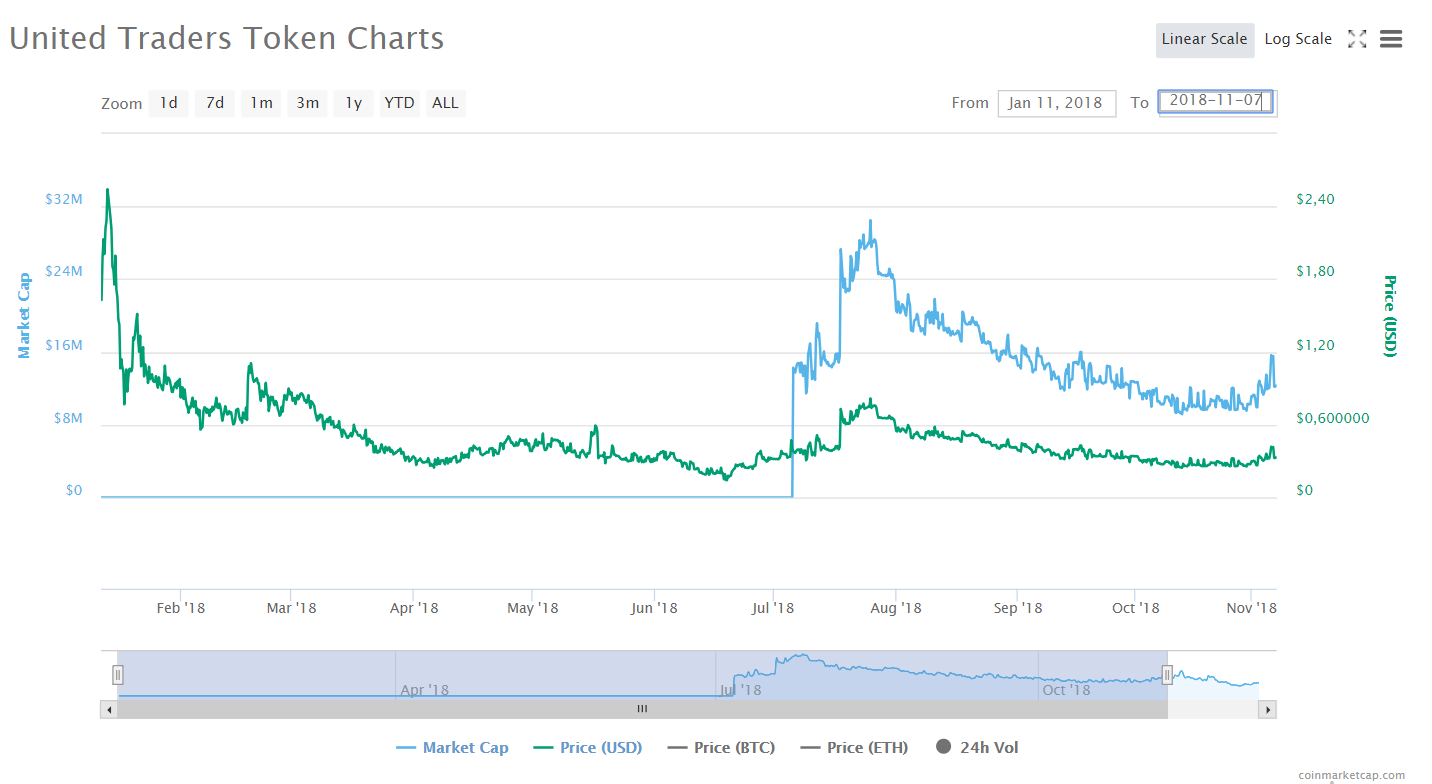Toggle fullscreen chart view
Viewport: 1432px width, 784px height.
pos(1357,39)
